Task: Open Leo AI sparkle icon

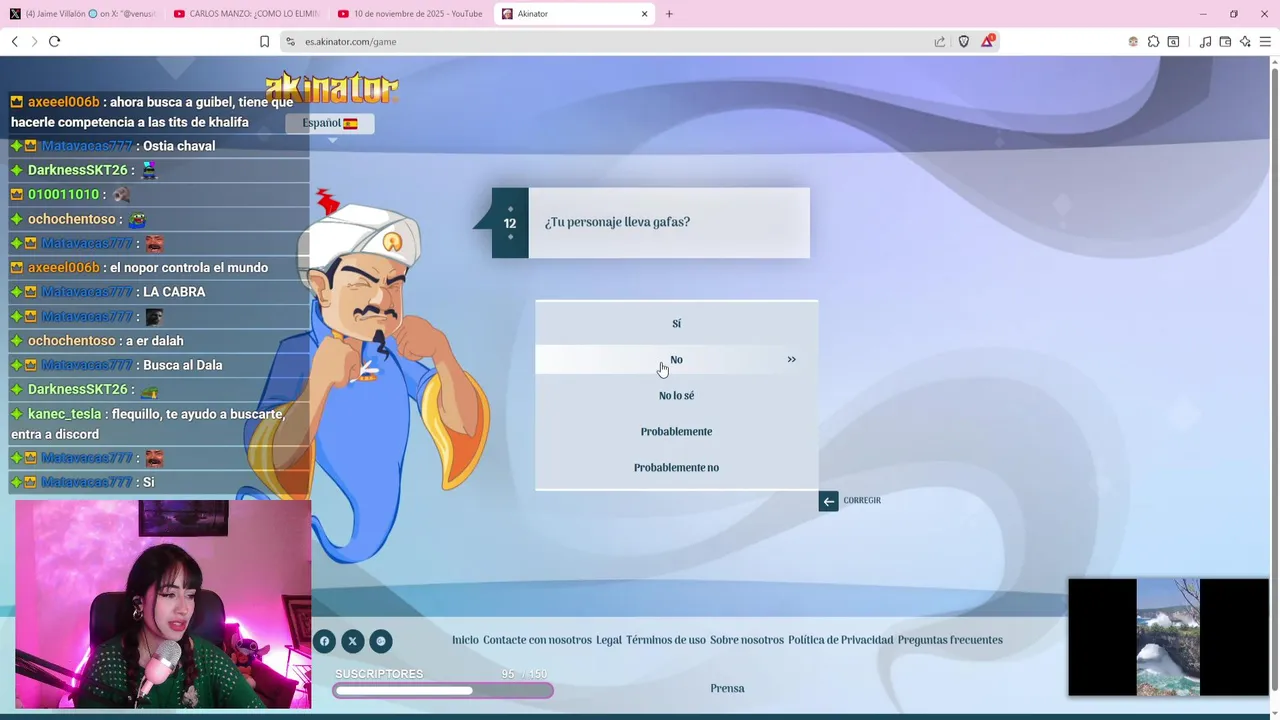Action: 1245,41
